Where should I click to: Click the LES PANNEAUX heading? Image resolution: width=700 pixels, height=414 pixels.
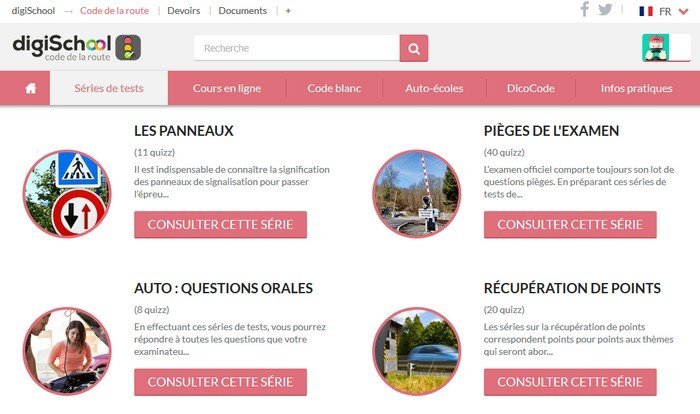184,131
